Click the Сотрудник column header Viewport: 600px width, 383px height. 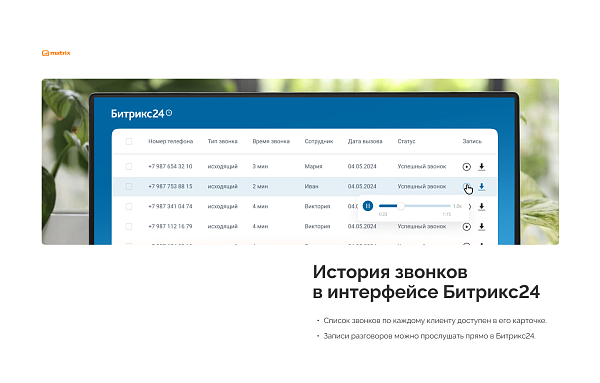tap(318, 141)
